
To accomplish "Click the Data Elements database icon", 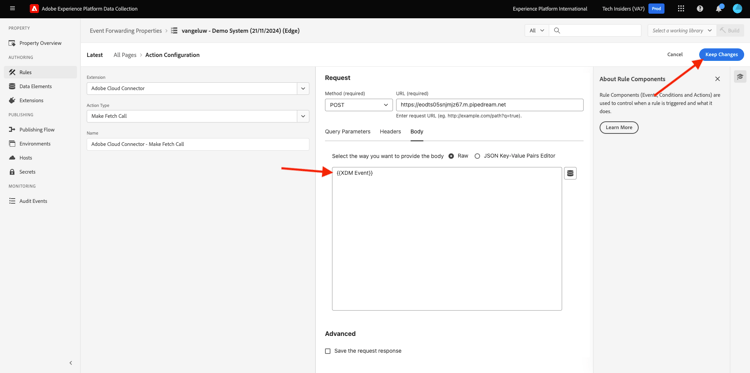I will coord(12,87).
